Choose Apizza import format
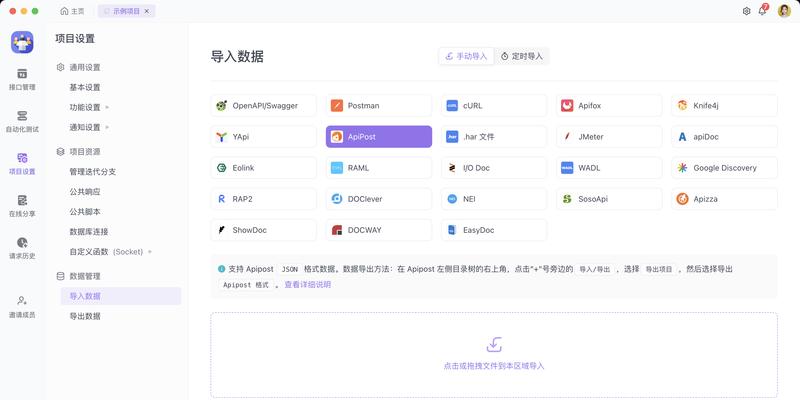Image resolution: width=800 pixels, height=400 pixels. pos(724,199)
